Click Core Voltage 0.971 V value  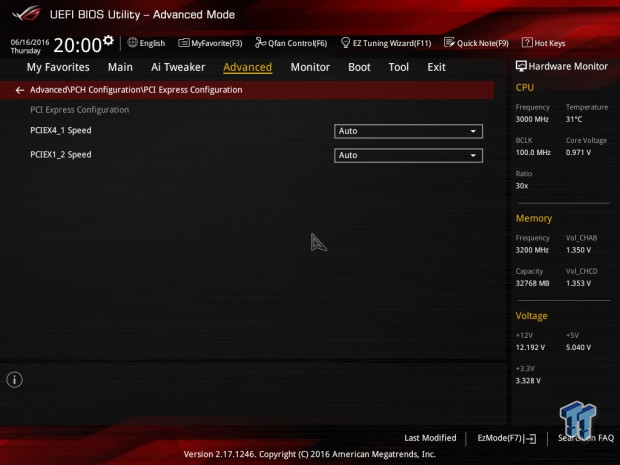tap(578, 152)
